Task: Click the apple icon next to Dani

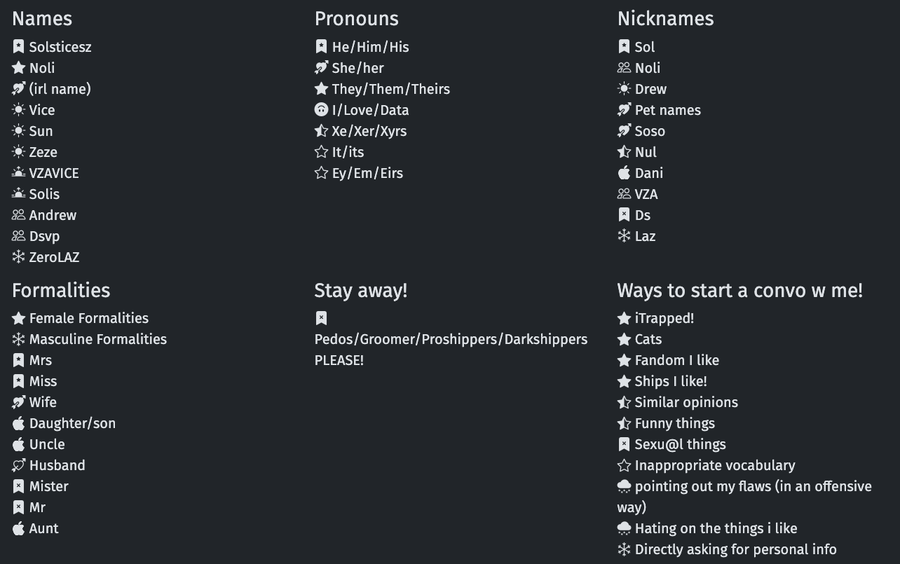Action: click(624, 173)
